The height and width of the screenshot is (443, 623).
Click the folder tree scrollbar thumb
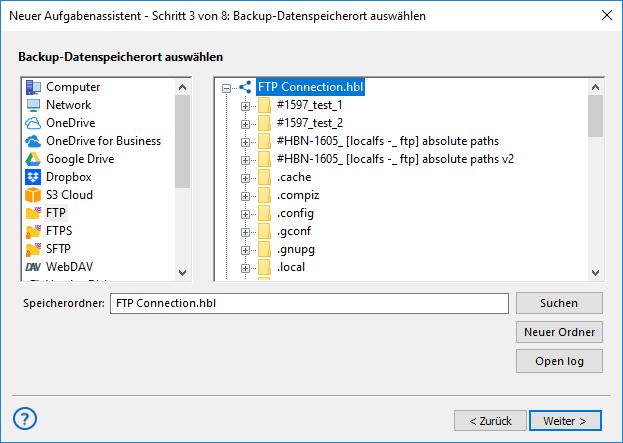click(x=595, y=116)
